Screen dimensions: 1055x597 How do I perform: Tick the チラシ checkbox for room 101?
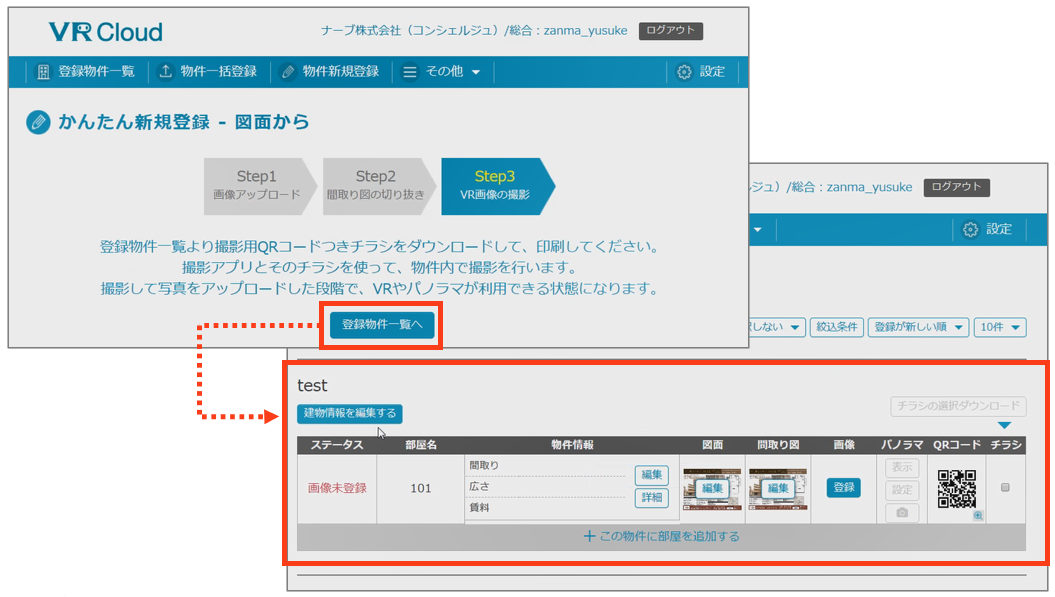tap(1005, 487)
